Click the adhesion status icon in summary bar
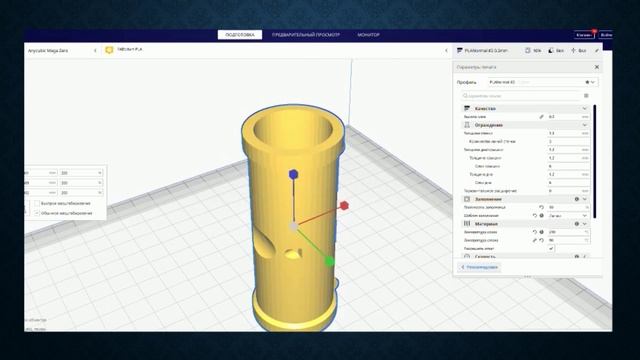The height and width of the screenshot is (360, 640). [x=573, y=50]
